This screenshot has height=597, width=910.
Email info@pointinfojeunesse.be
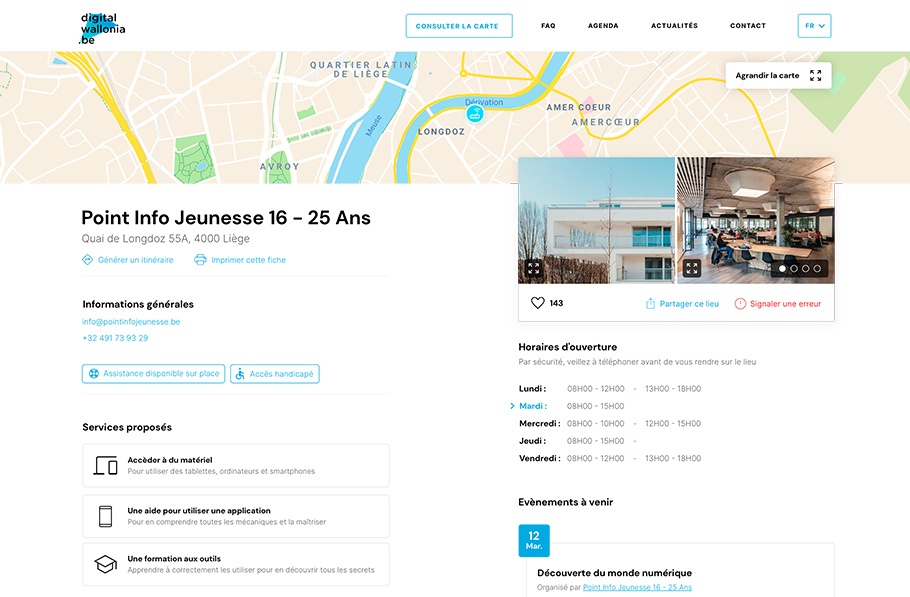[x=131, y=321]
